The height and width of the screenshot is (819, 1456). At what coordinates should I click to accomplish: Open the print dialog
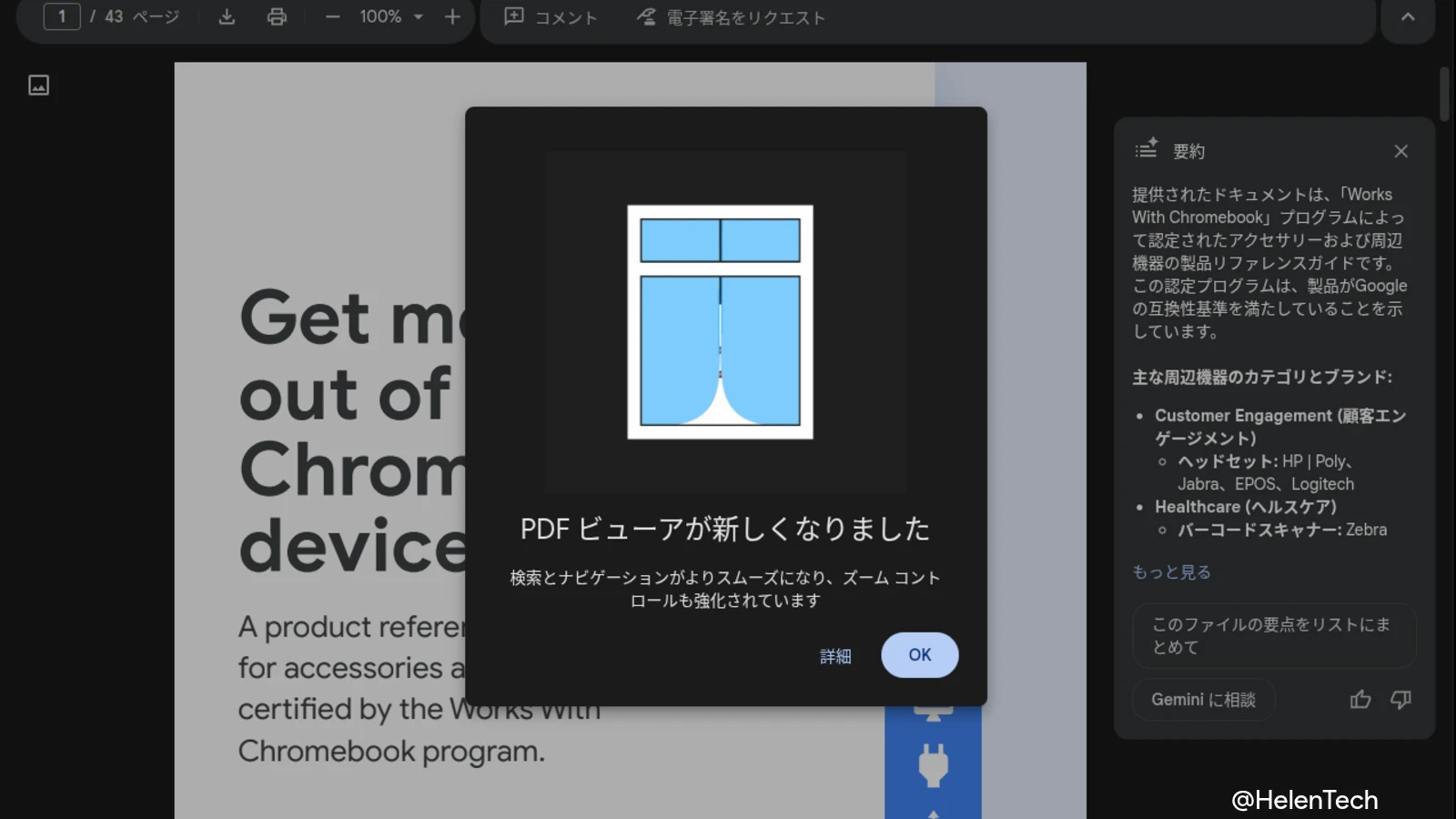tap(277, 16)
